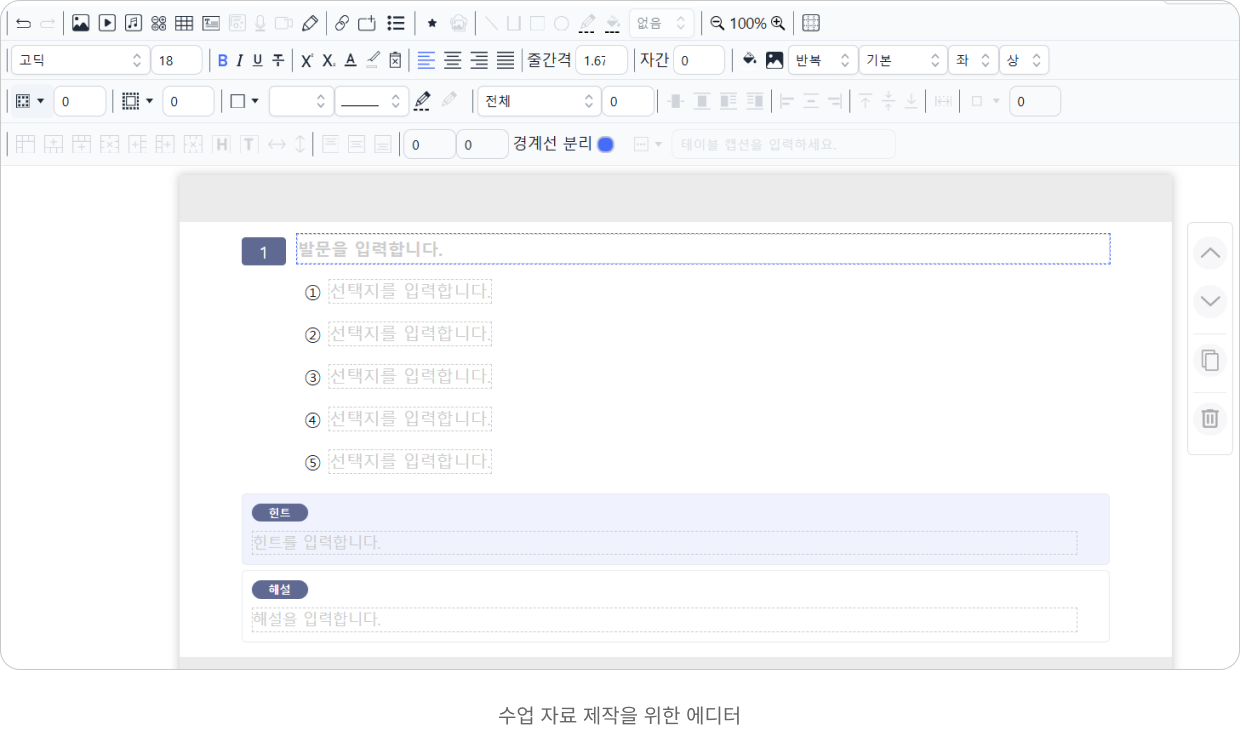The height and width of the screenshot is (730, 1240).
Task: Insert audio with the music note icon
Action: coord(133,23)
